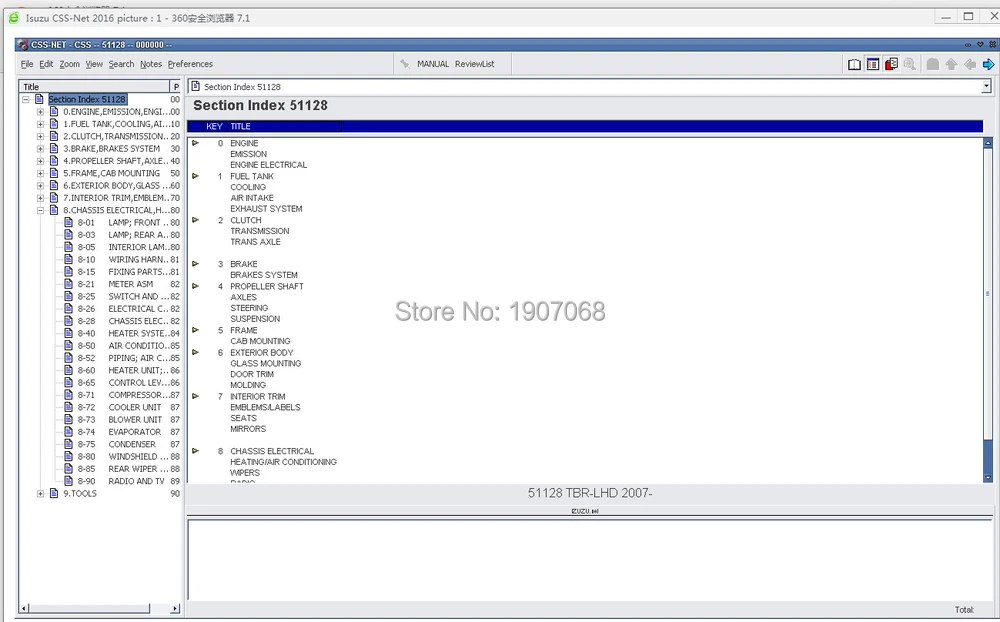1000x622 pixels.
Task: Click the page icon for 8-73 BLOWER UNIT
Action: (69, 419)
